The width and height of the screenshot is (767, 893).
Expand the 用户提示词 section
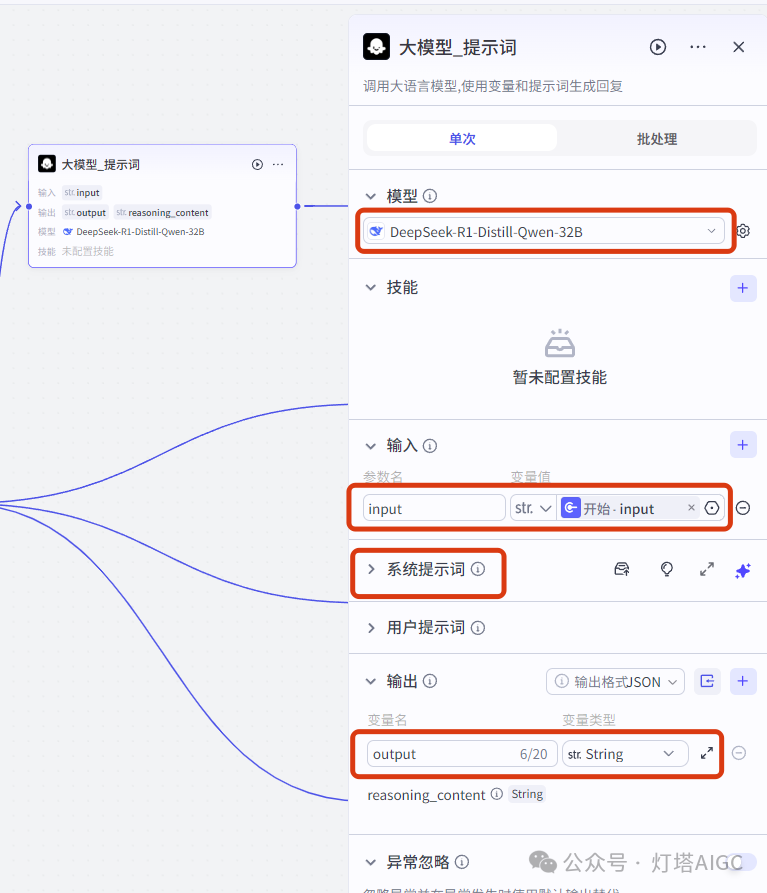click(371, 628)
